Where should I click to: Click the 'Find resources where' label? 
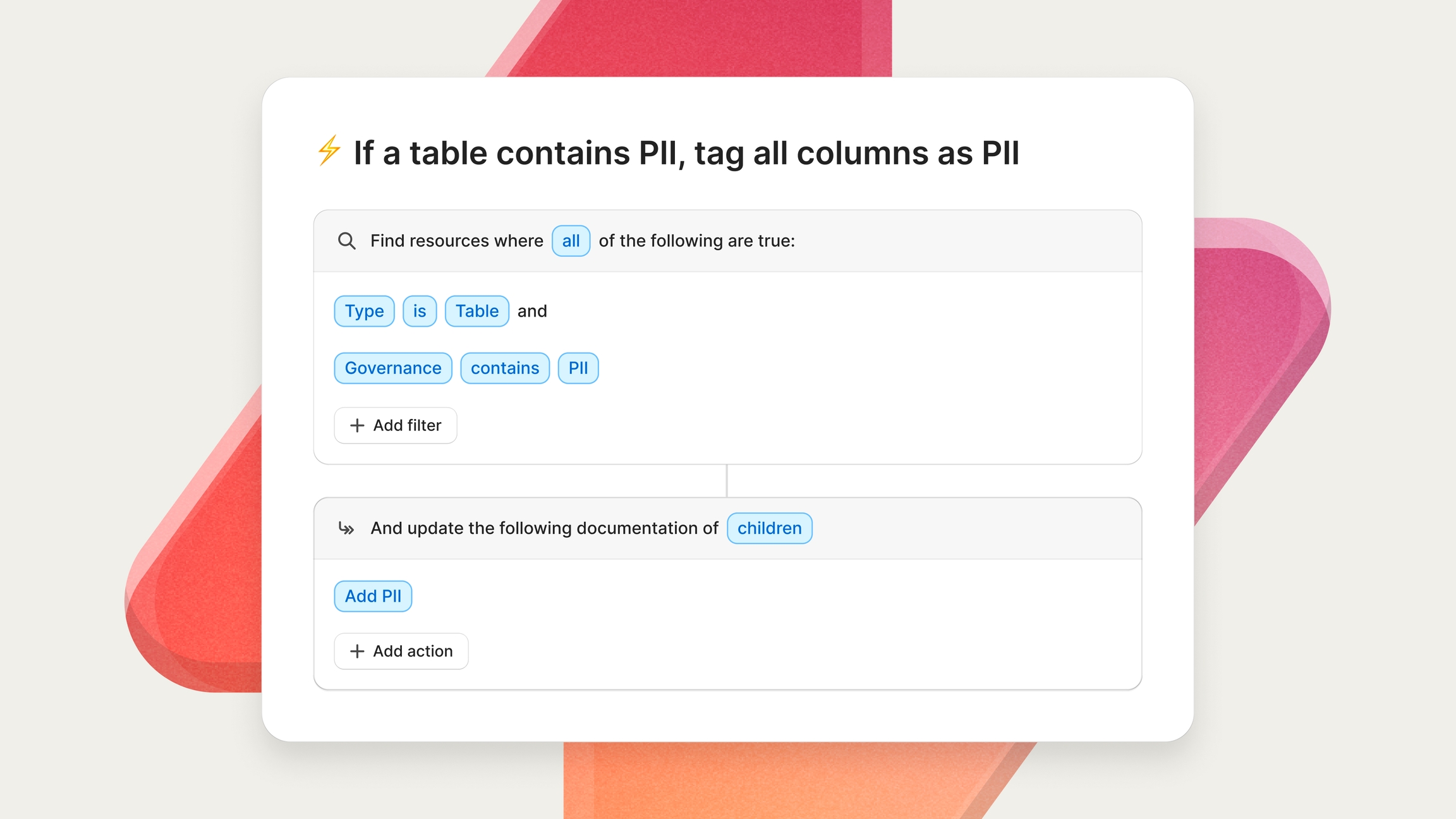456,241
